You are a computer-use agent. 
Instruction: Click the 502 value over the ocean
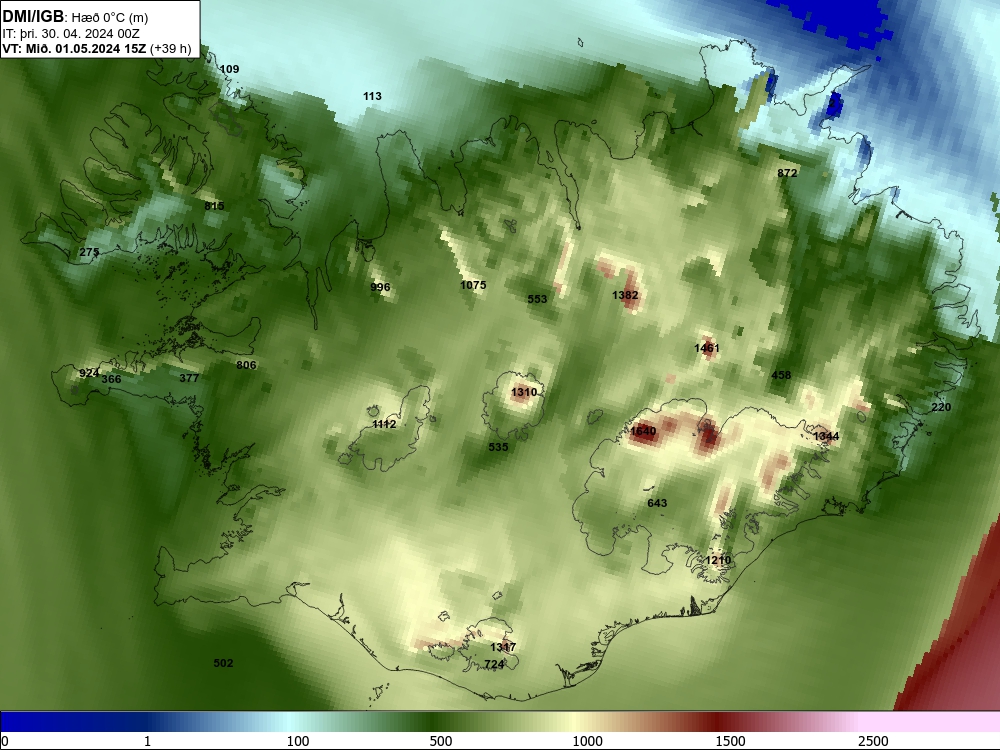click(223, 663)
